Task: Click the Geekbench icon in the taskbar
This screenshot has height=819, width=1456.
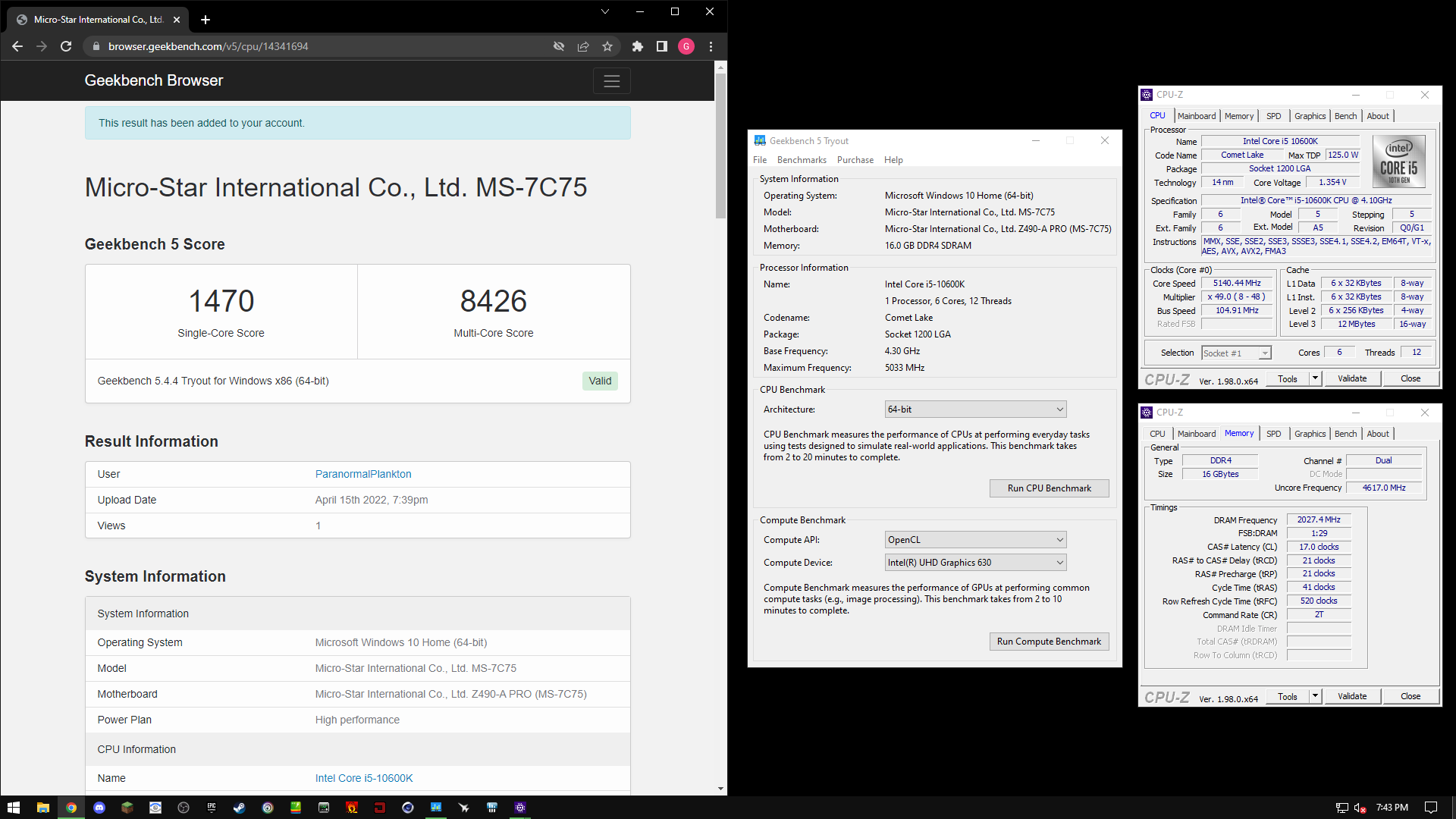Action: tap(436, 808)
